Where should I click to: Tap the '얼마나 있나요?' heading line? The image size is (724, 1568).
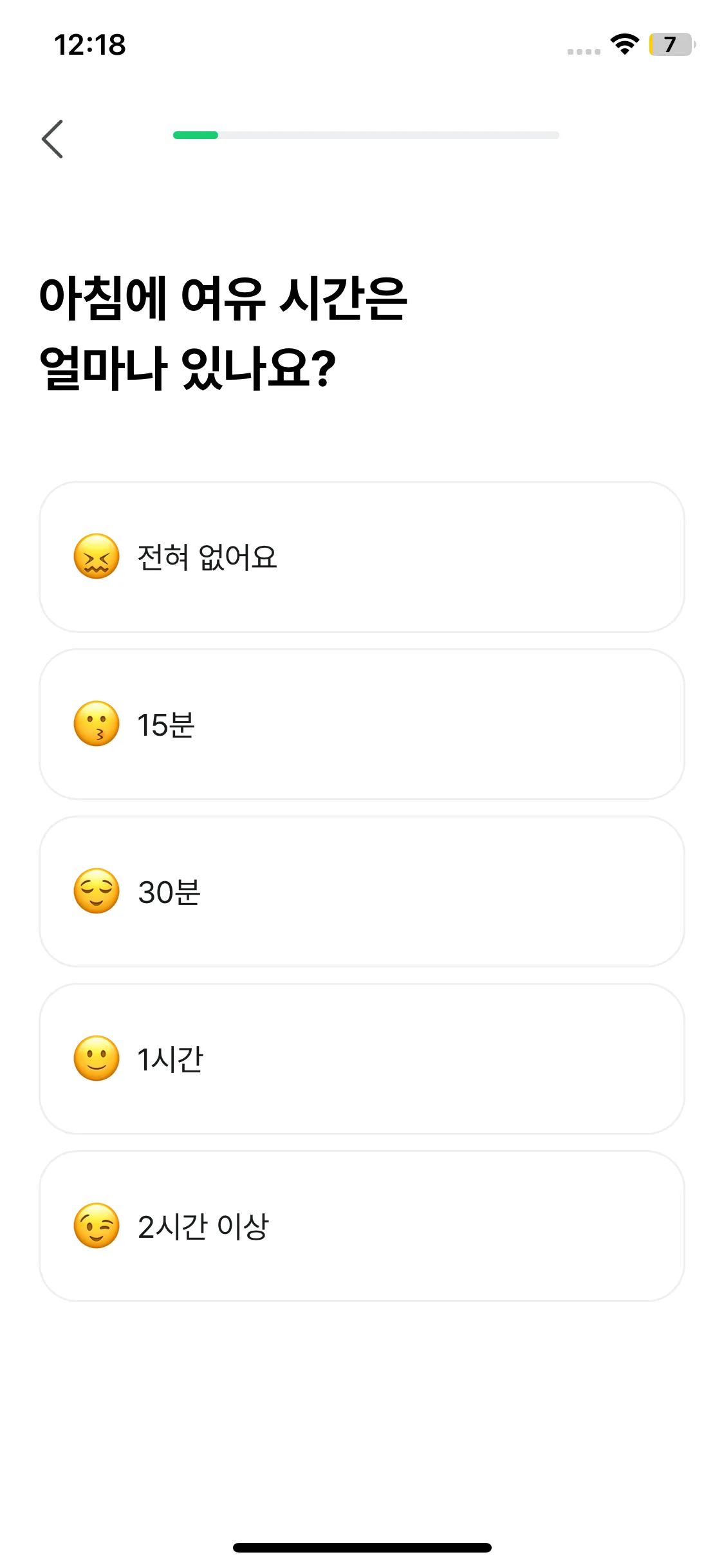[x=188, y=368]
